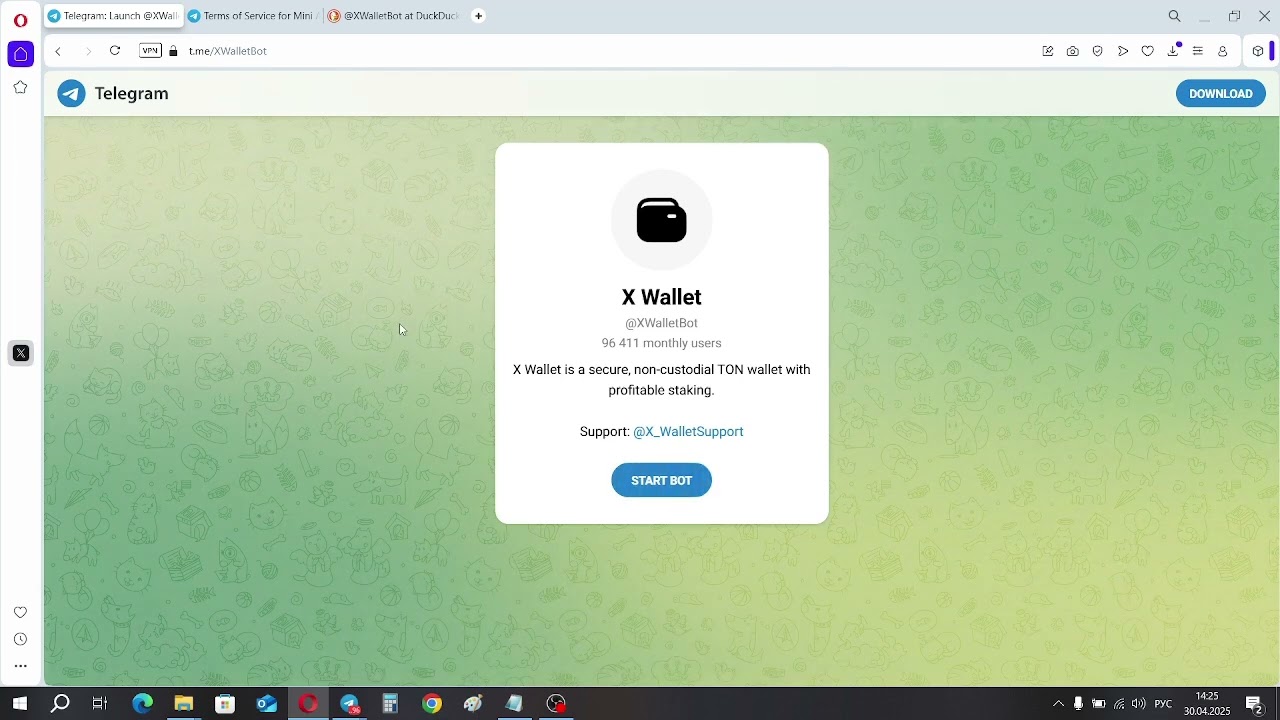Screen dimensions: 1280x720
Task: Launch Microsoft Edge from taskbar
Action: [x=142, y=704]
